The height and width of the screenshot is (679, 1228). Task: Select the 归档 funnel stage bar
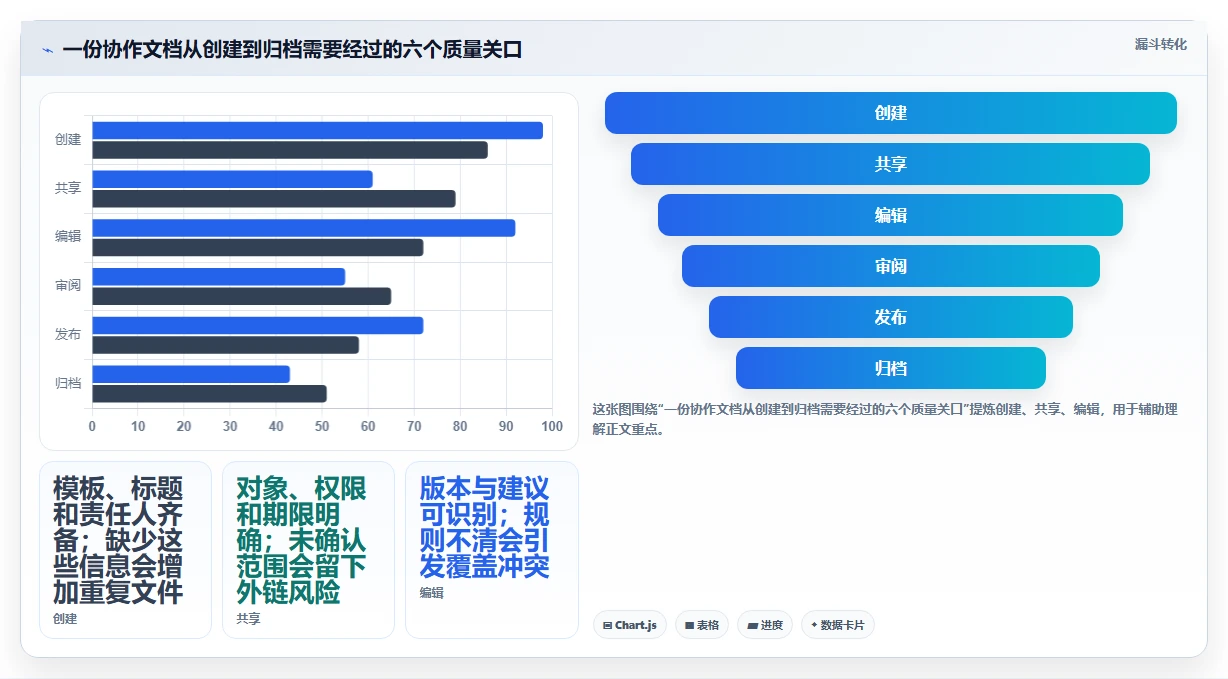(890, 368)
